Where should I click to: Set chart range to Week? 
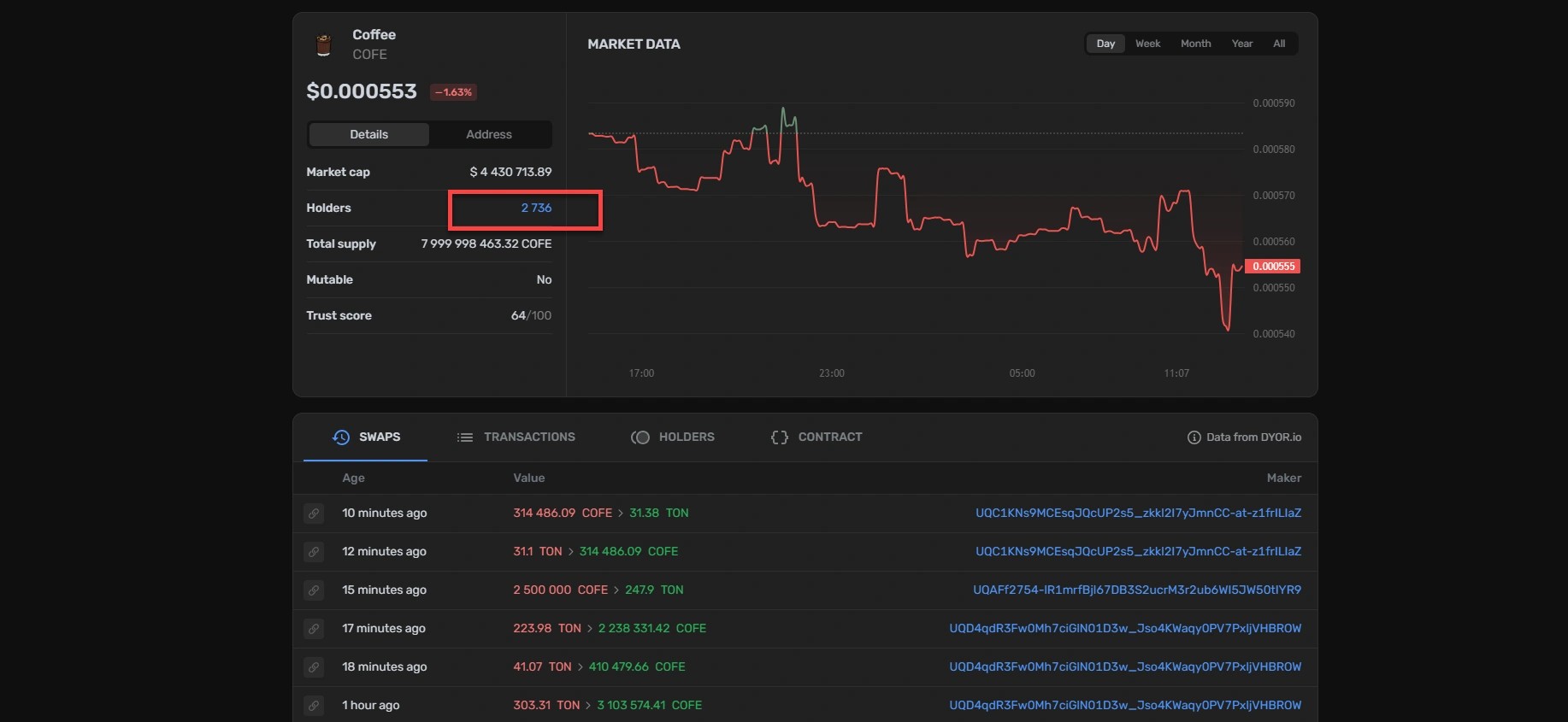[1147, 44]
